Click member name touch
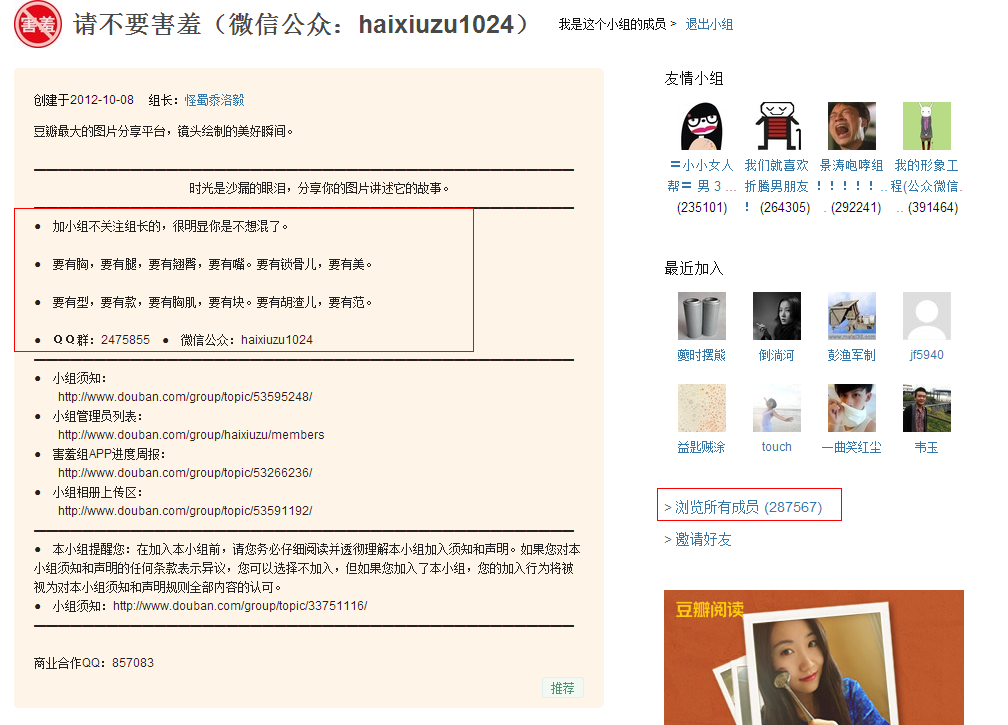1008x725 pixels. 777,447
